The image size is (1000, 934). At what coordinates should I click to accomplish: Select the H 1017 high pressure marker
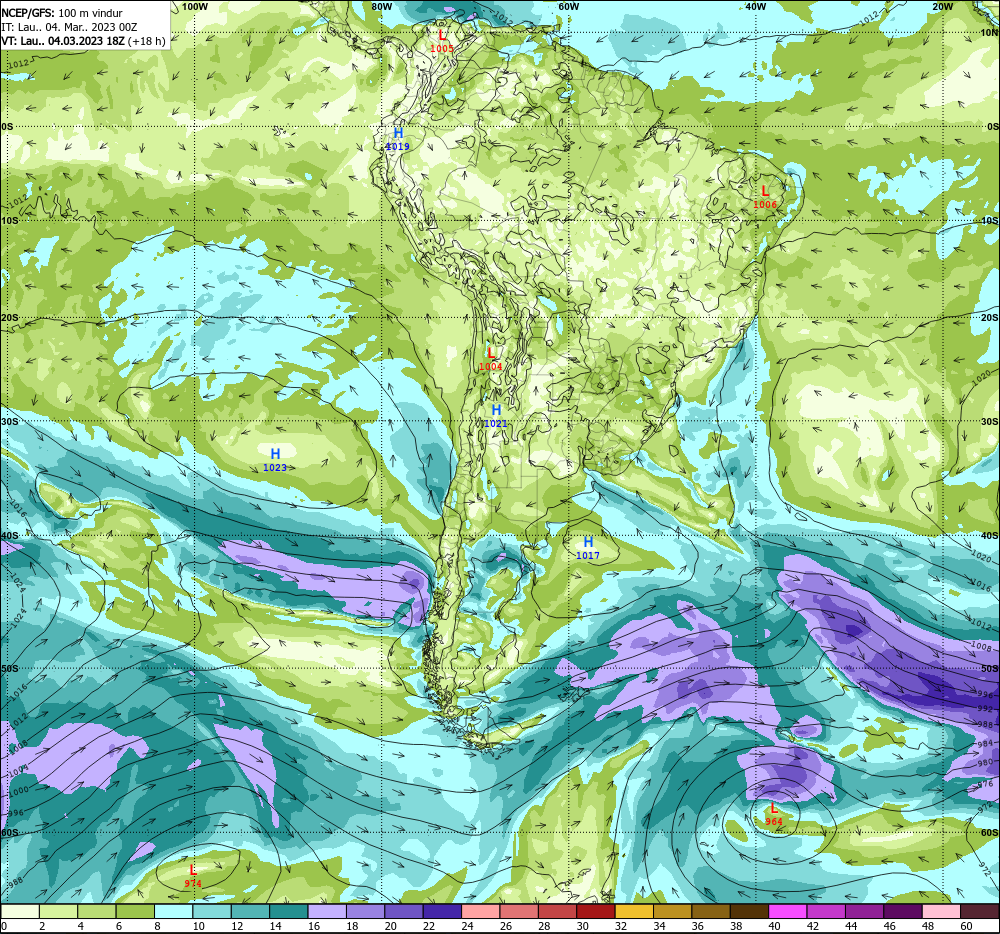click(x=588, y=548)
